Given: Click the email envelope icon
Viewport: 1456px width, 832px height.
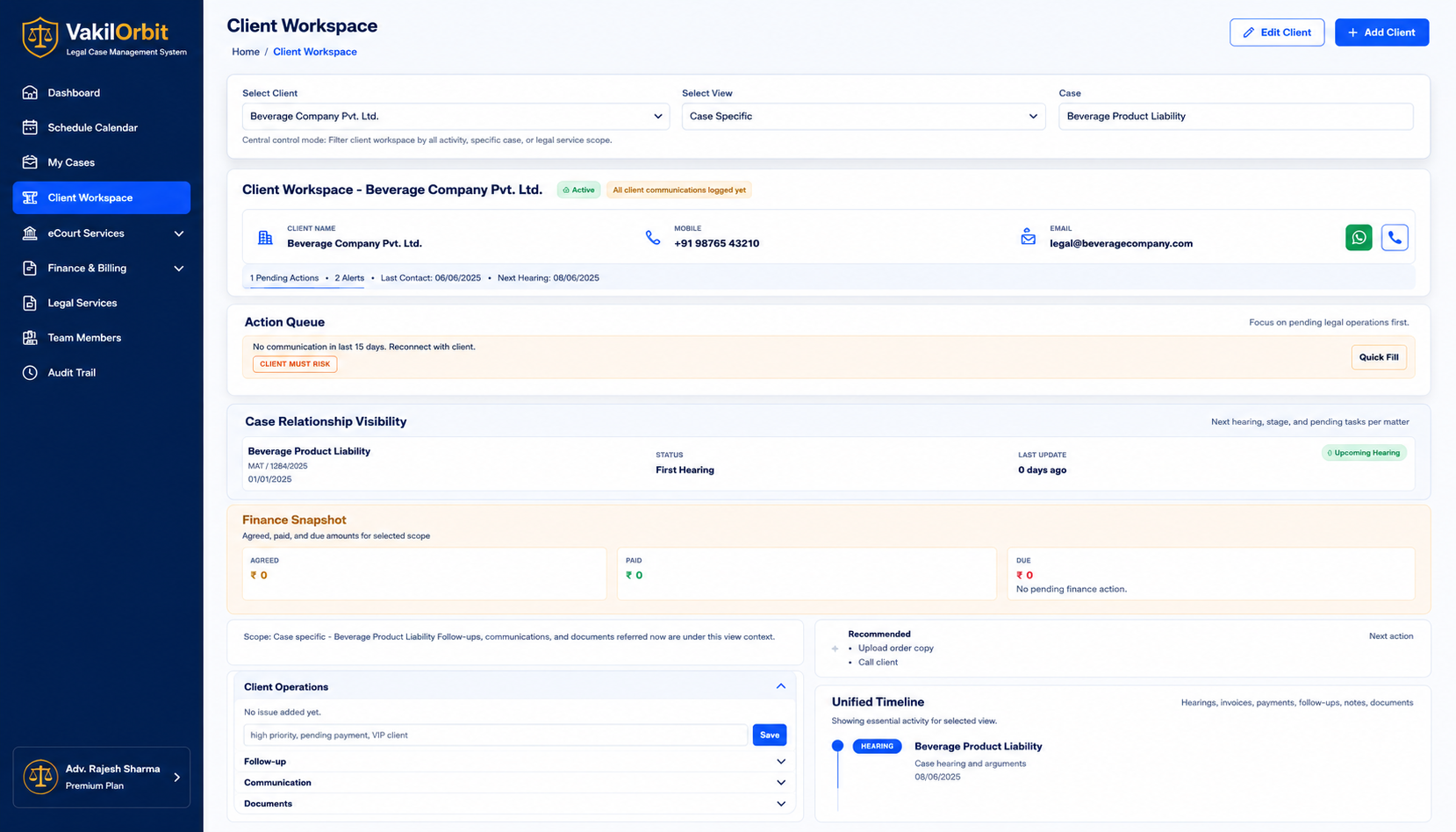Looking at the screenshot, I should point(1028,237).
